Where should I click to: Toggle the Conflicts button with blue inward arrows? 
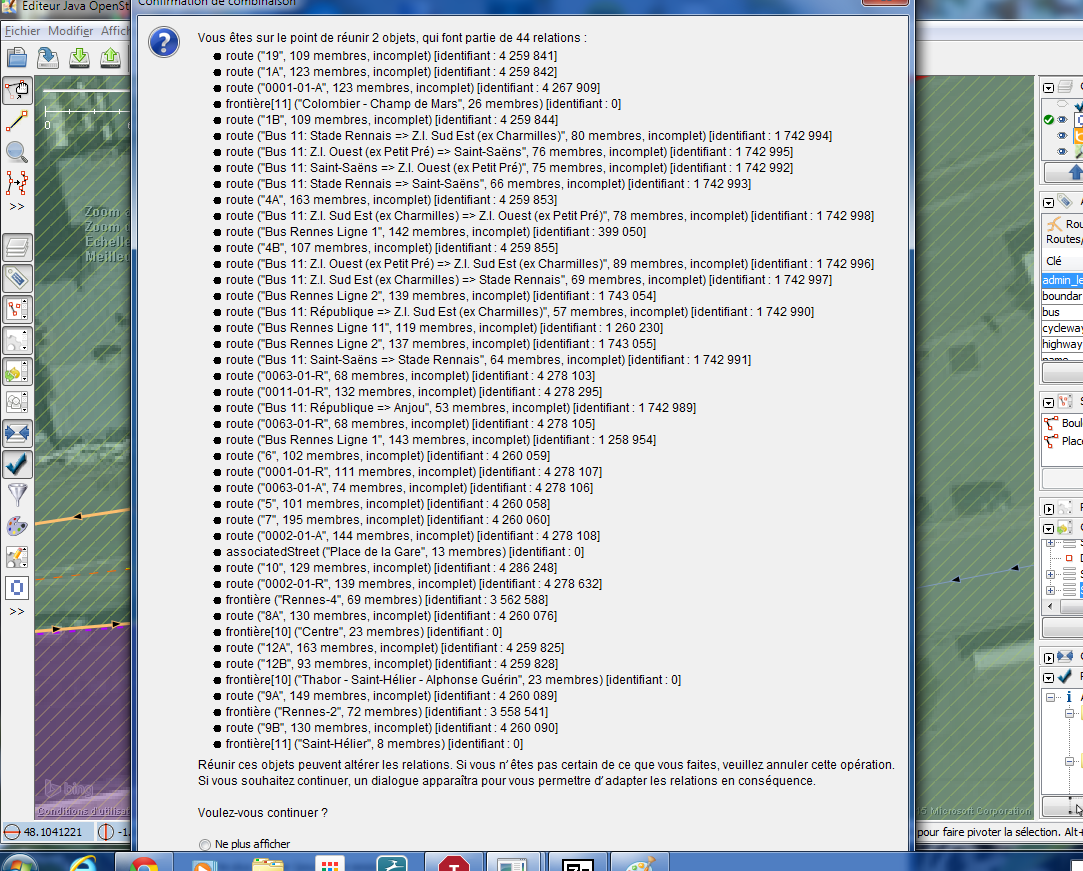point(17,434)
